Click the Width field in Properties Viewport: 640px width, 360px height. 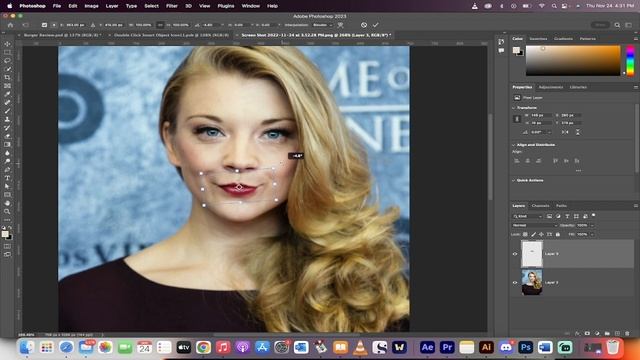pyautogui.click(x=541, y=116)
